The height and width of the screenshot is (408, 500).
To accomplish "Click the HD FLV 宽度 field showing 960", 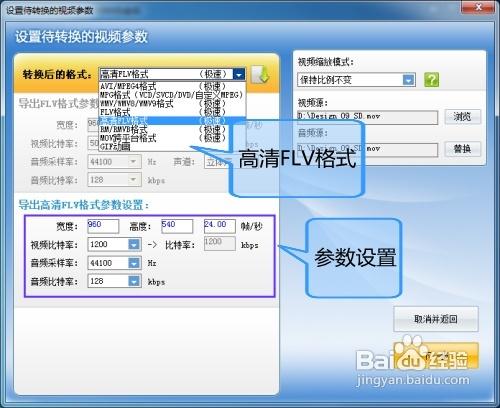I will pos(103,226).
